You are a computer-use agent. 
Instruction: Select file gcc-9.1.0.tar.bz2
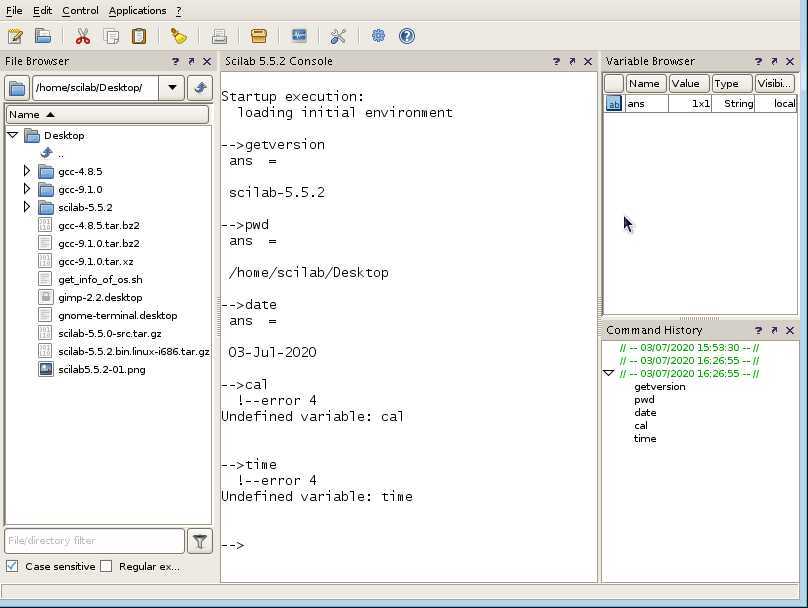98,243
